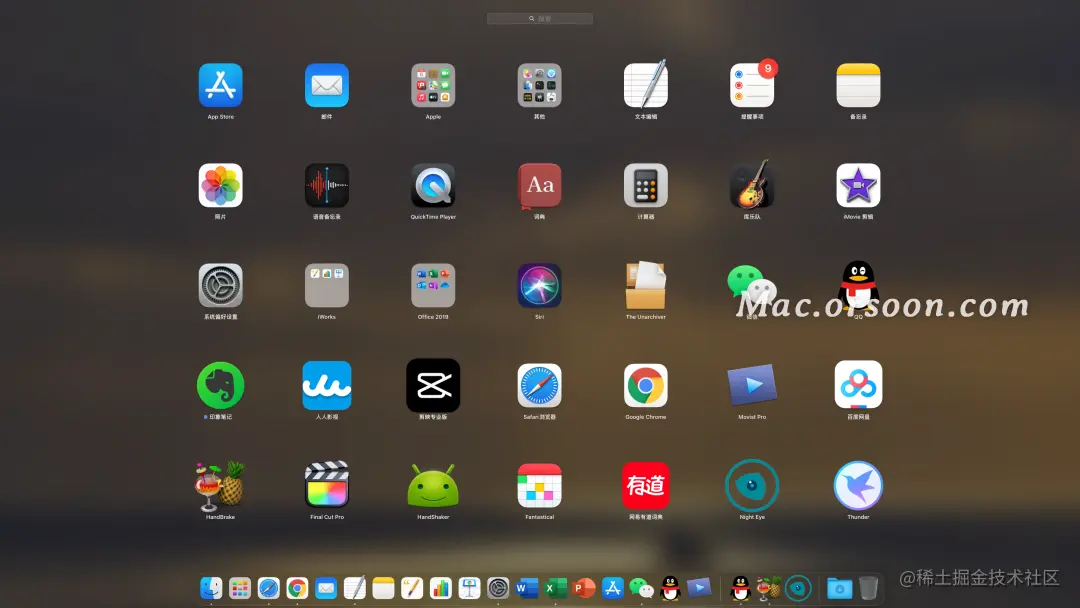Open 印象笔记 Evernote elephant app
The width and height of the screenshot is (1080, 608).
[x=220, y=386]
